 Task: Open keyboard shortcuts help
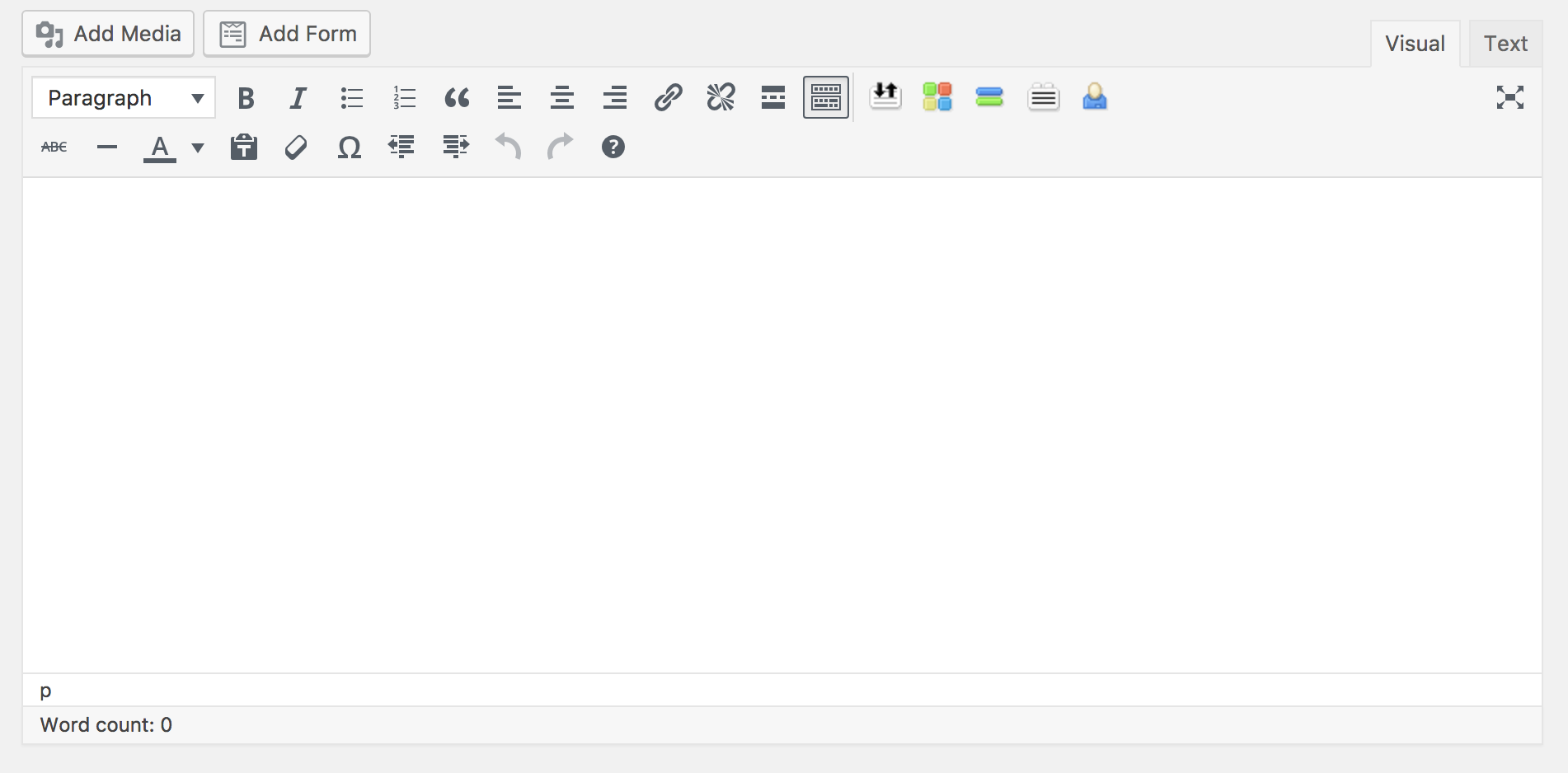(613, 148)
